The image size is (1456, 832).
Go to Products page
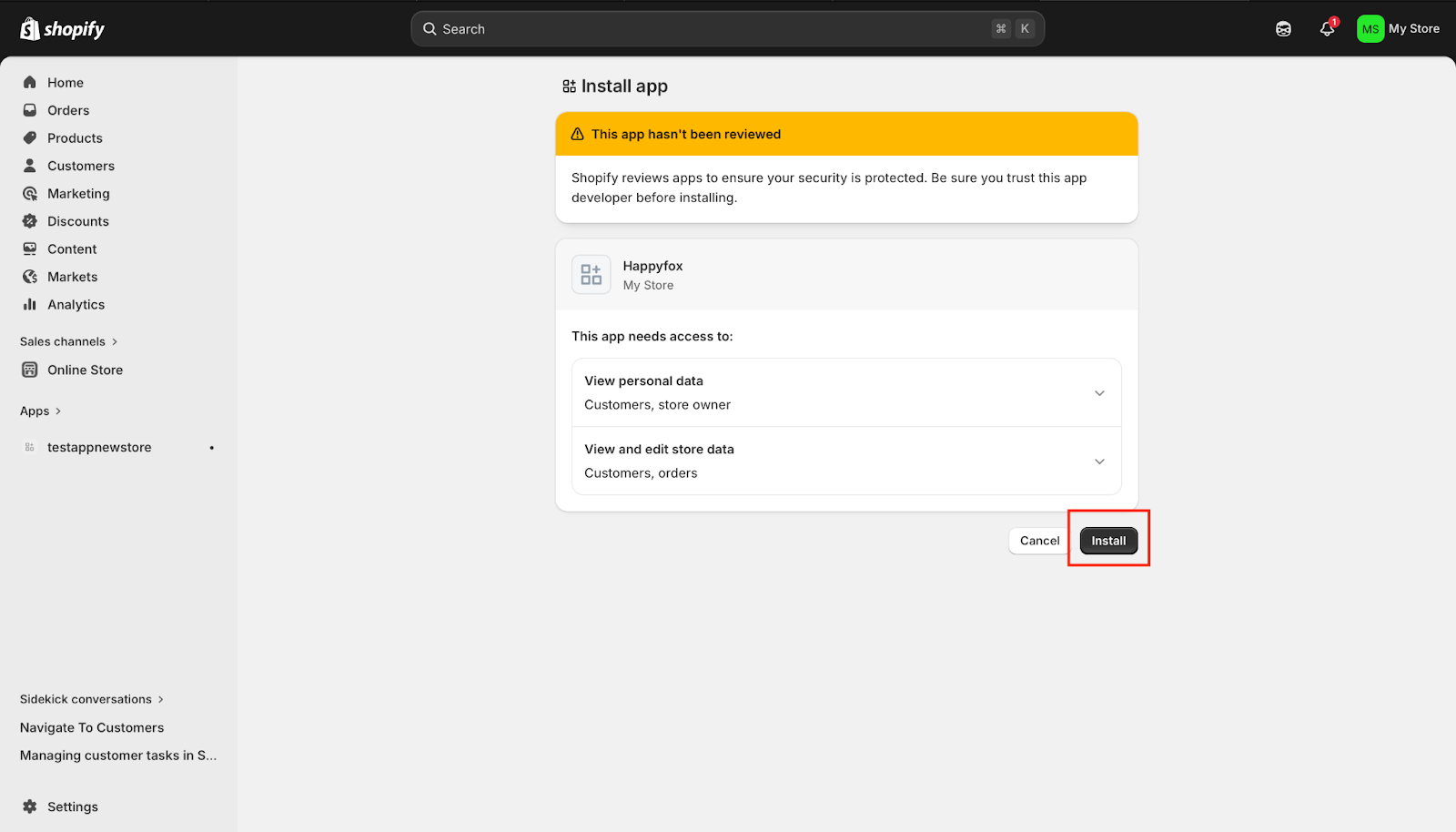click(x=75, y=138)
